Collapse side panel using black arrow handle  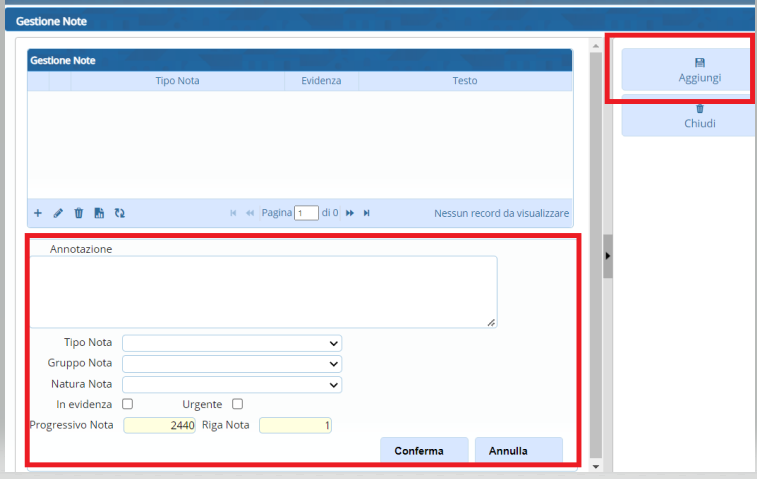tap(608, 257)
